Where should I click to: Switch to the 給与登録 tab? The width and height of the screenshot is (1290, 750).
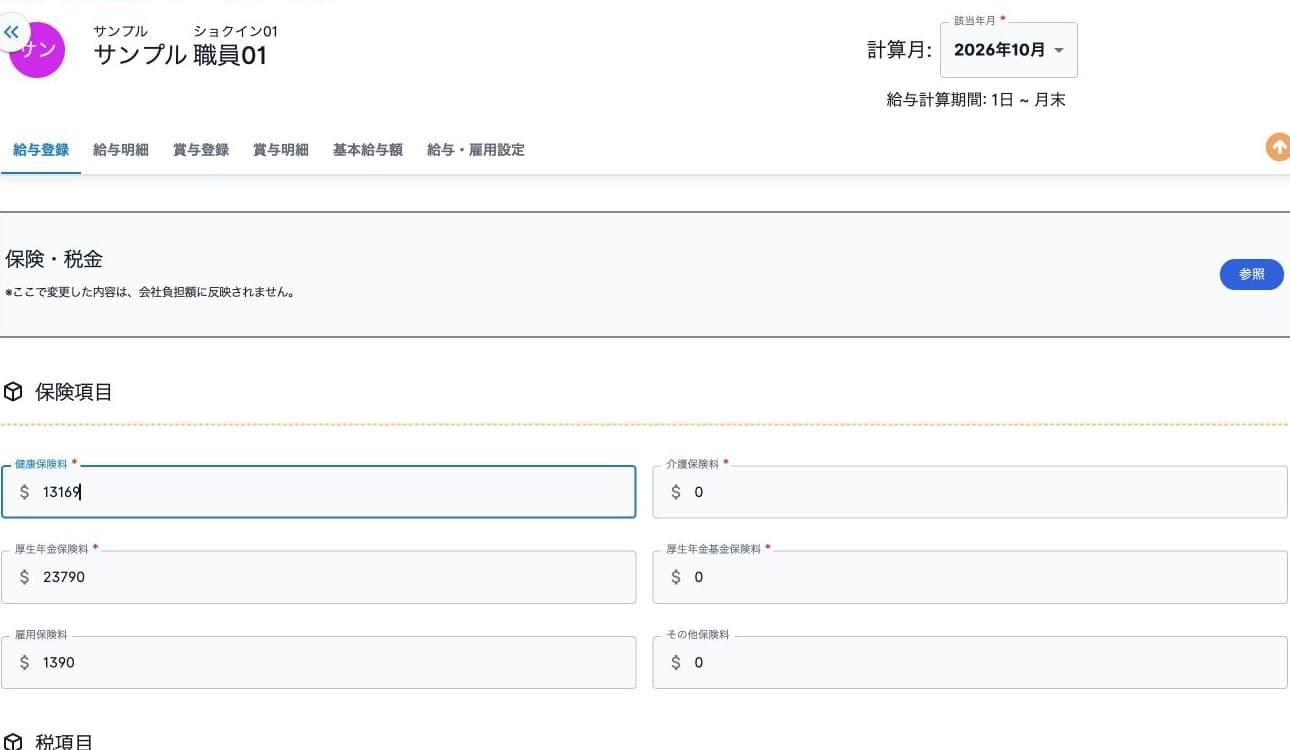coord(41,150)
